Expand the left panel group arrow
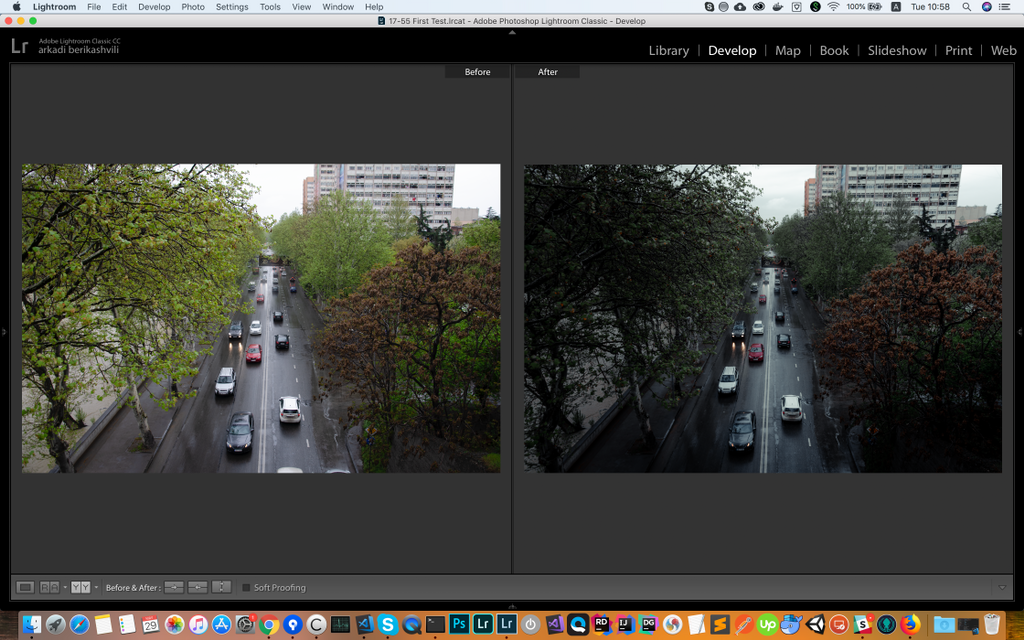Image resolution: width=1024 pixels, height=640 pixels. pos(4,332)
